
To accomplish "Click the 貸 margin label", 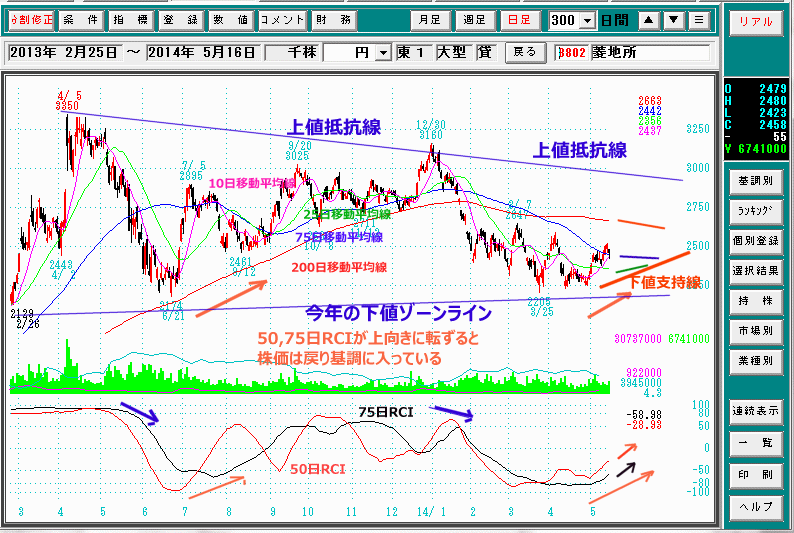I will [485, 52].
